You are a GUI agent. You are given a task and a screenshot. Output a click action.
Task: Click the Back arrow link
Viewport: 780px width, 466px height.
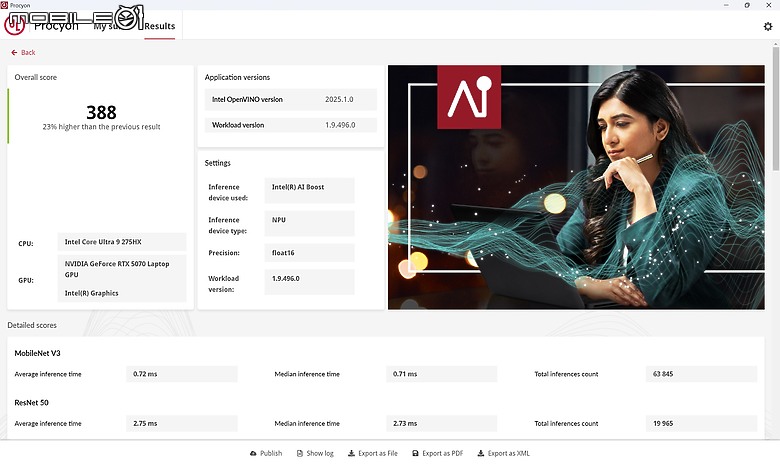(x=23, y=52)
